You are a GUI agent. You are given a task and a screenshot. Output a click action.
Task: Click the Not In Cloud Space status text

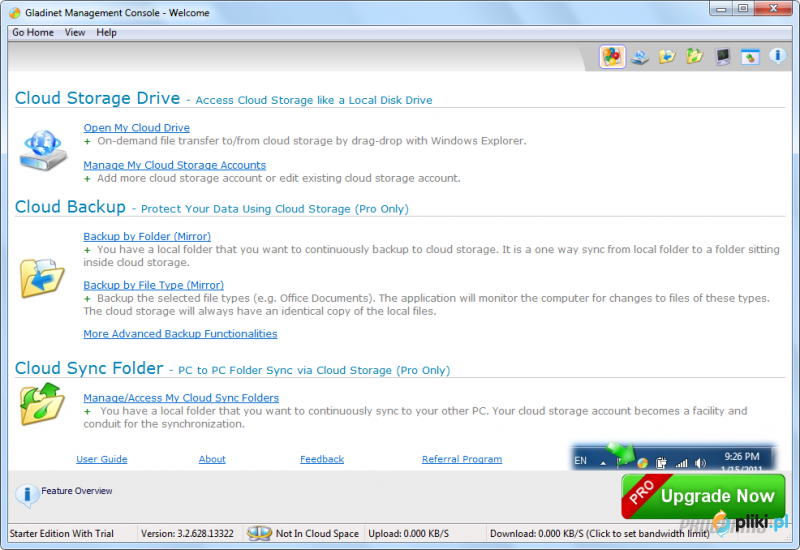point(317,533)
